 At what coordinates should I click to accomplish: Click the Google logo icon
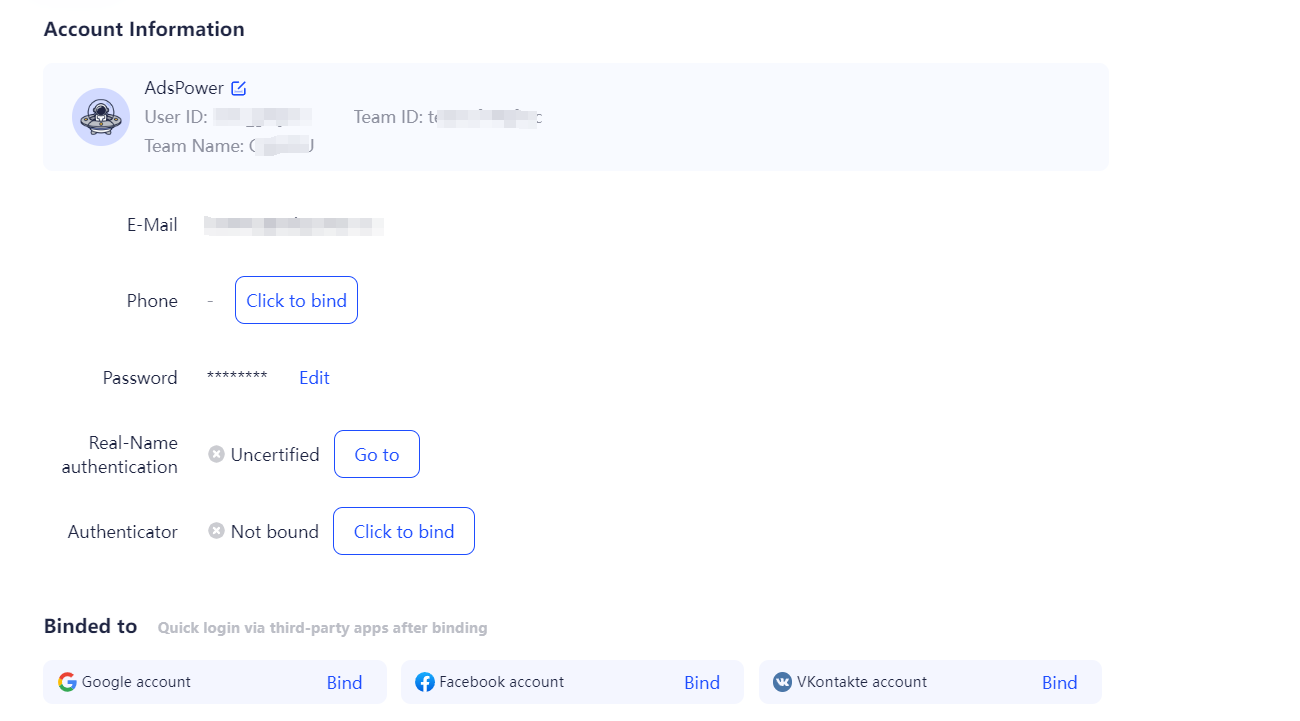[67, 681]
